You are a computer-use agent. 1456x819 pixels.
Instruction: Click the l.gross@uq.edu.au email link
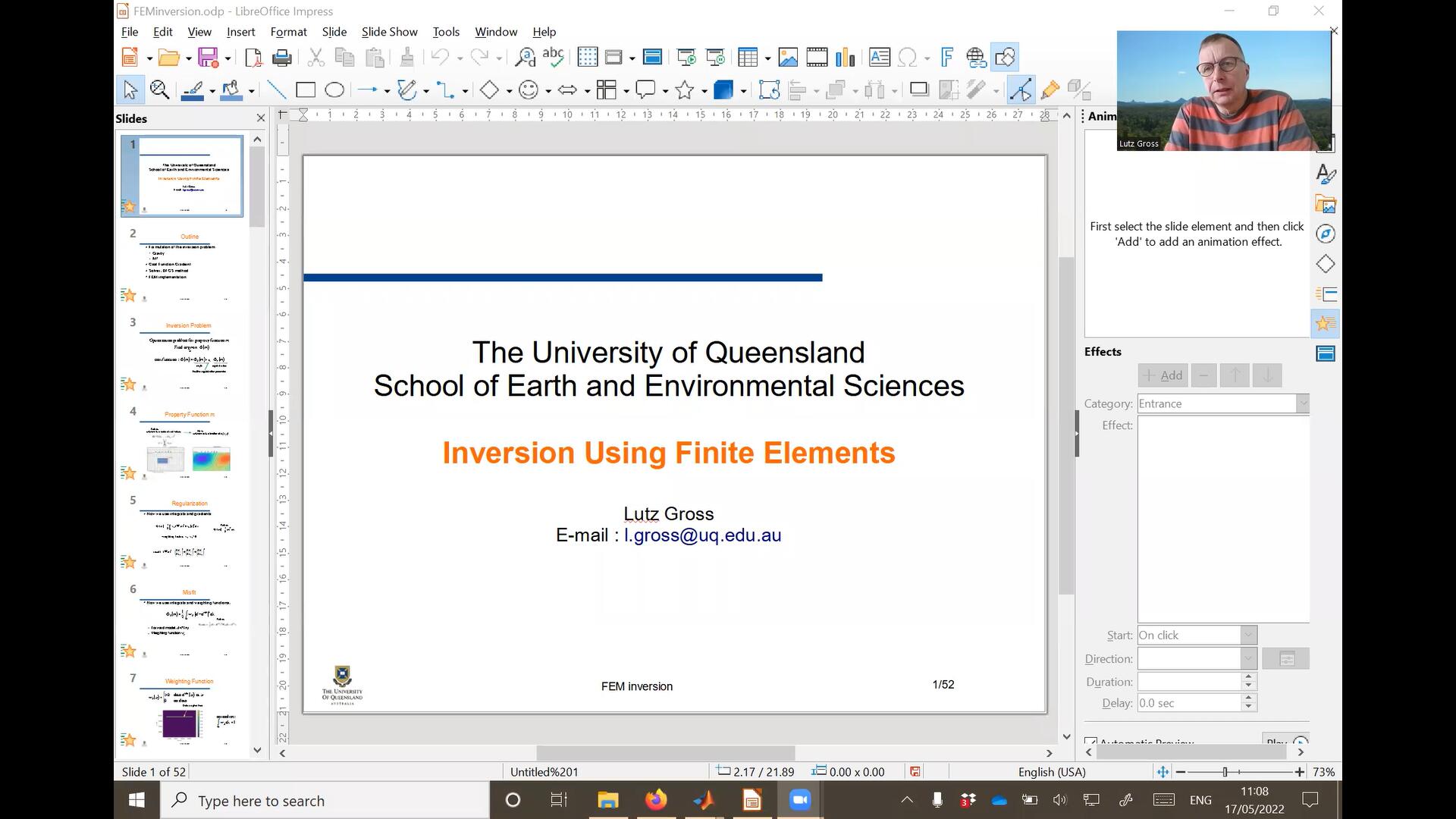click(x=702, y=535)
